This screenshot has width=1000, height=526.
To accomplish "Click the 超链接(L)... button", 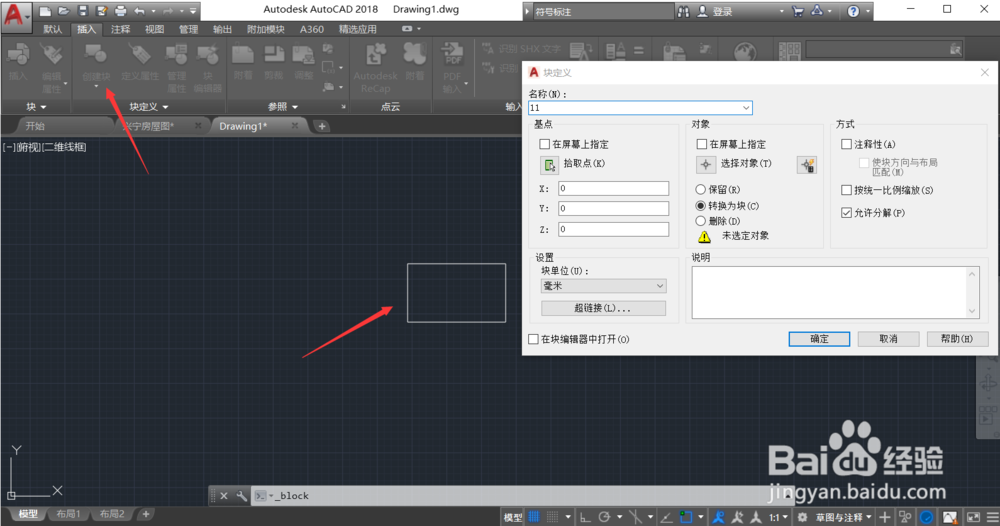I will point(603,308).
